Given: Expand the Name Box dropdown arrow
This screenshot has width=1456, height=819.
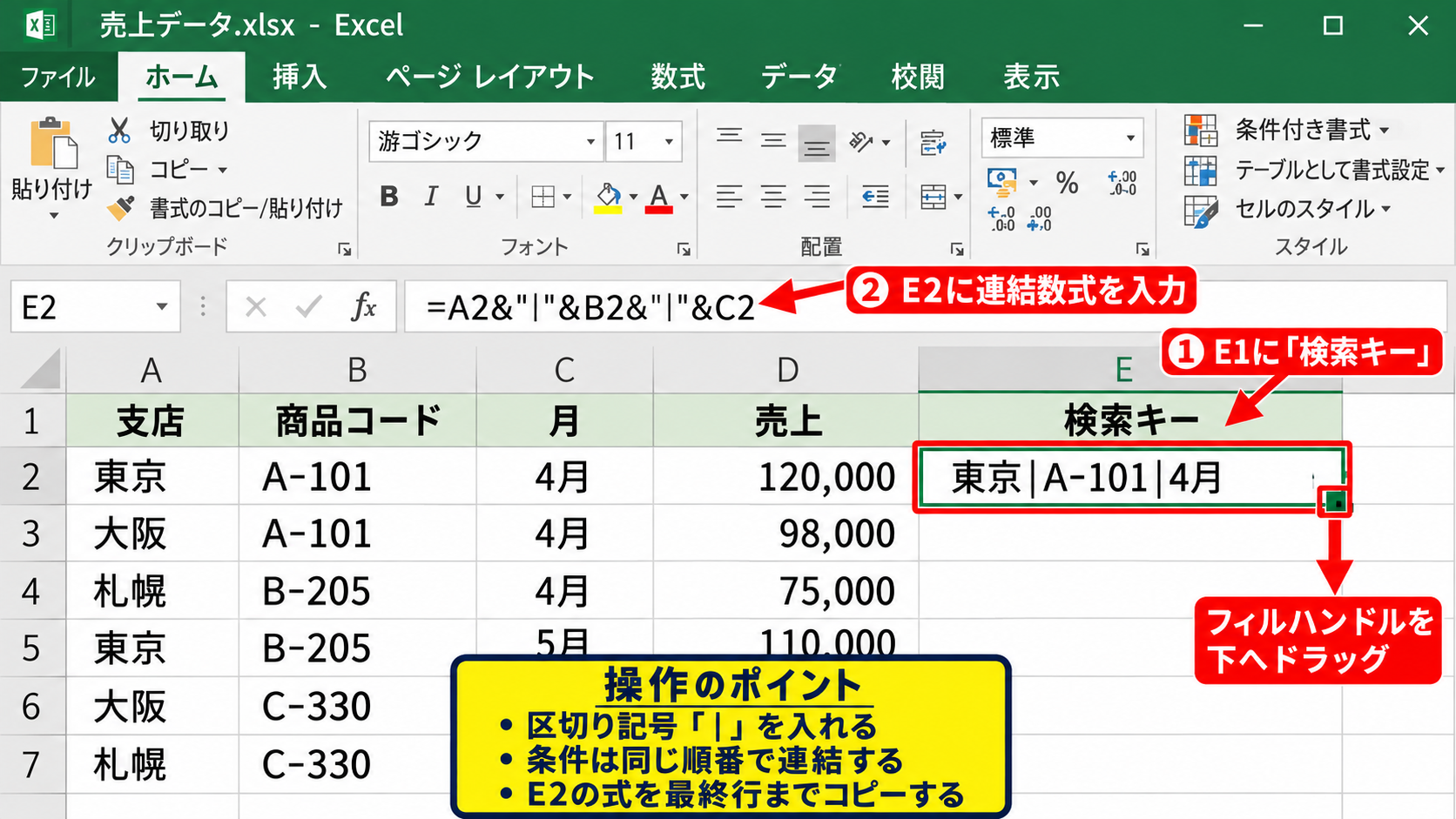Looking at the screenshot, I should pyautogui.click(x=161, y=306).
